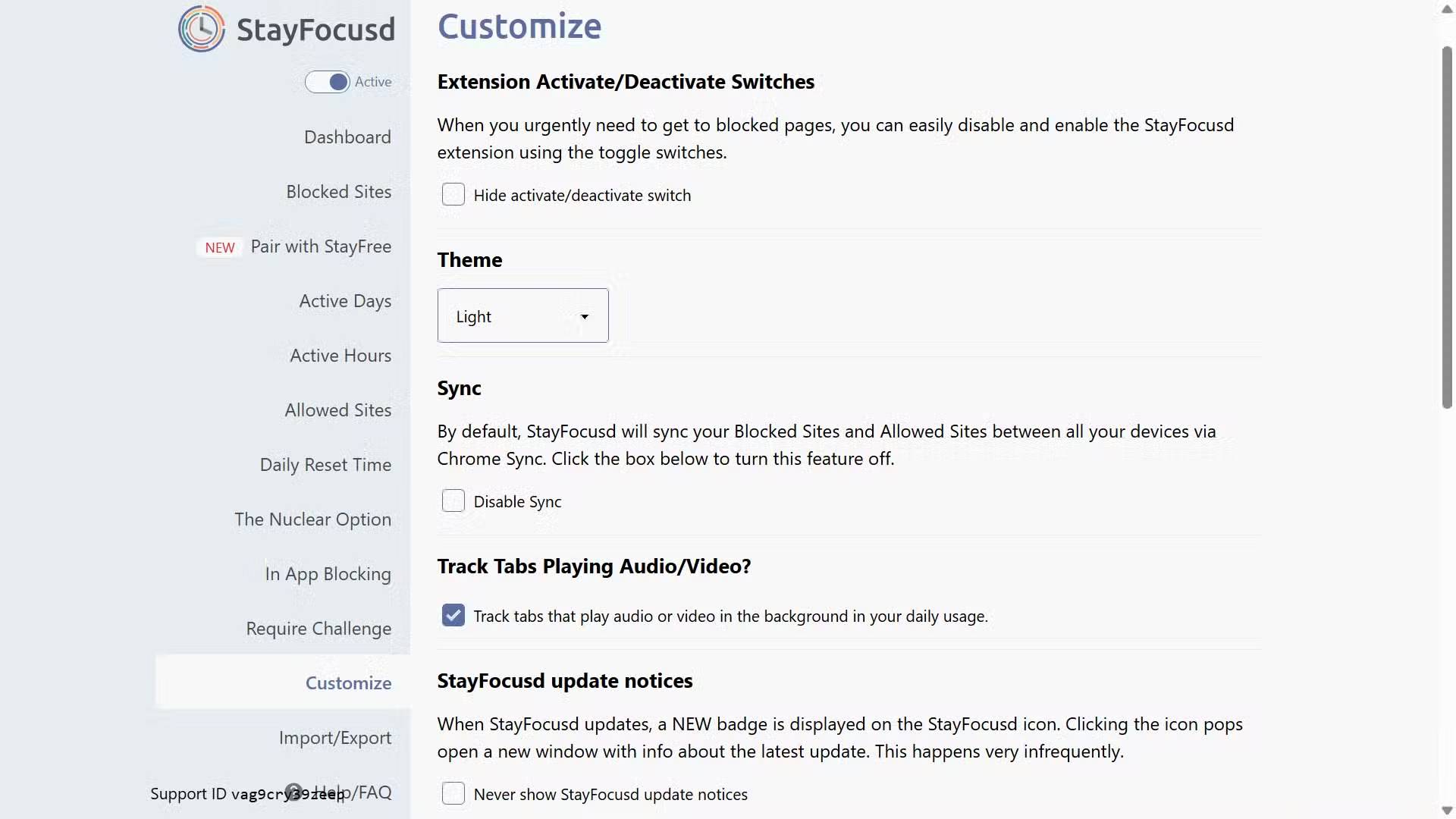Screen dimensions: 1456x819
Task: Click the vertical scrollbar thumb
Action: (1447, 227)
